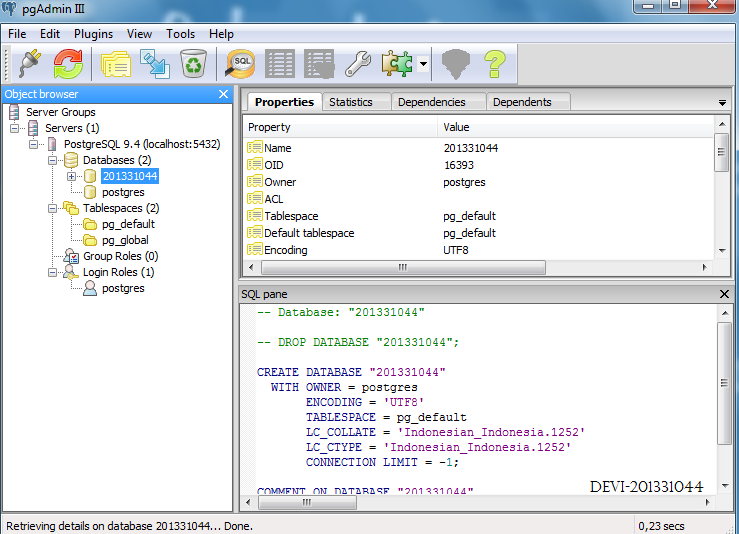Refresh the selected object
This screenshot has width=739, height=534.
click(x=68, y=64)
